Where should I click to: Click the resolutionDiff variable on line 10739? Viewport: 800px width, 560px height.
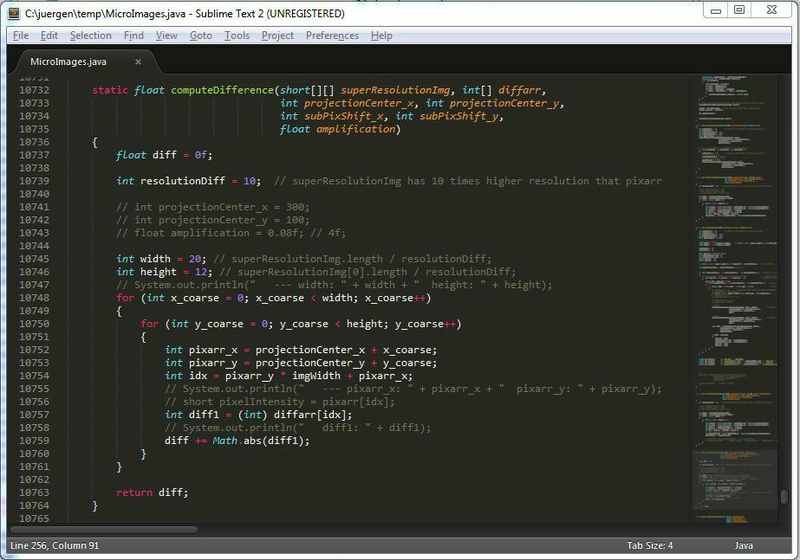pos(183,181)
